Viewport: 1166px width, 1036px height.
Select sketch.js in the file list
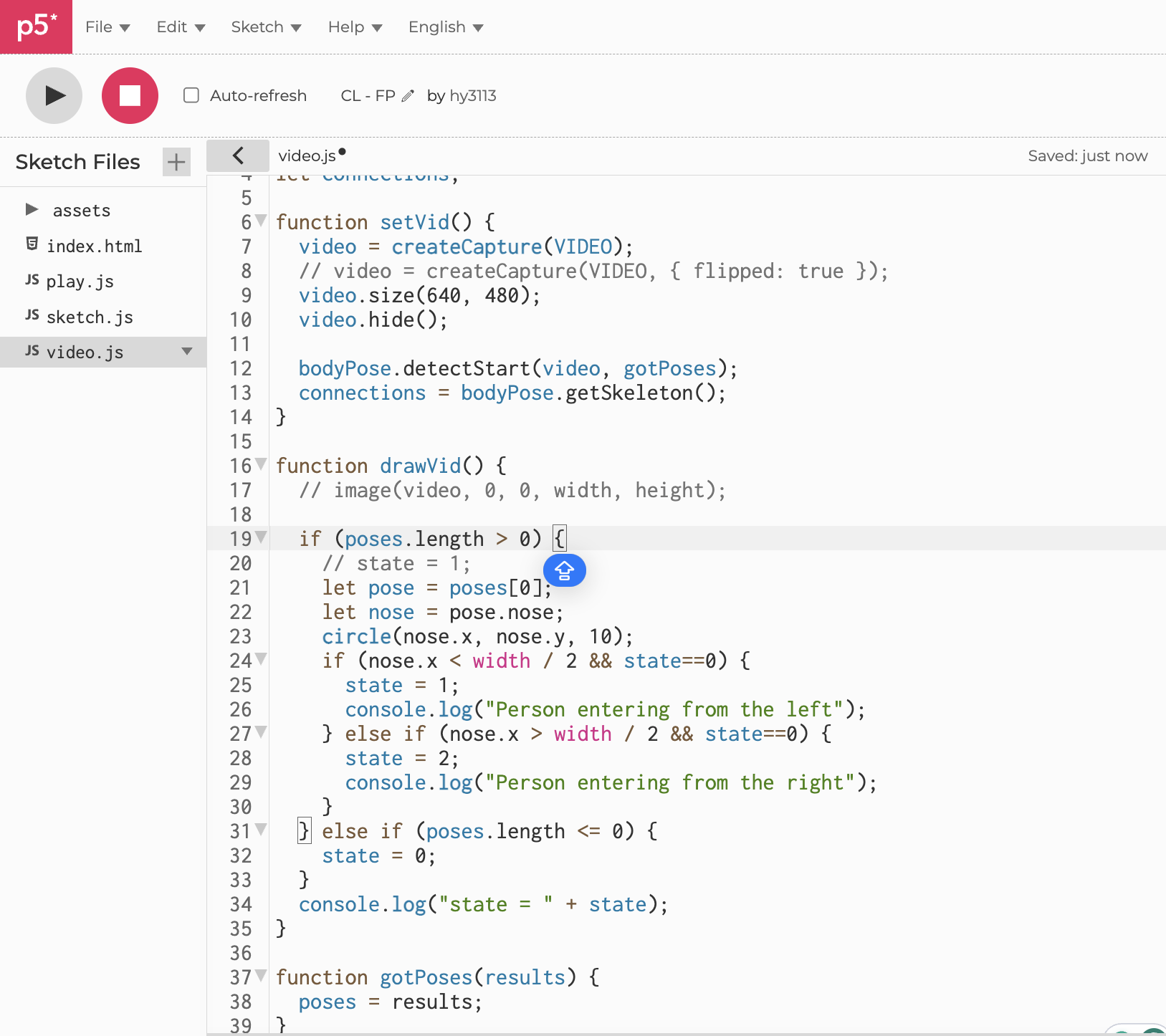tap(90, 317)
